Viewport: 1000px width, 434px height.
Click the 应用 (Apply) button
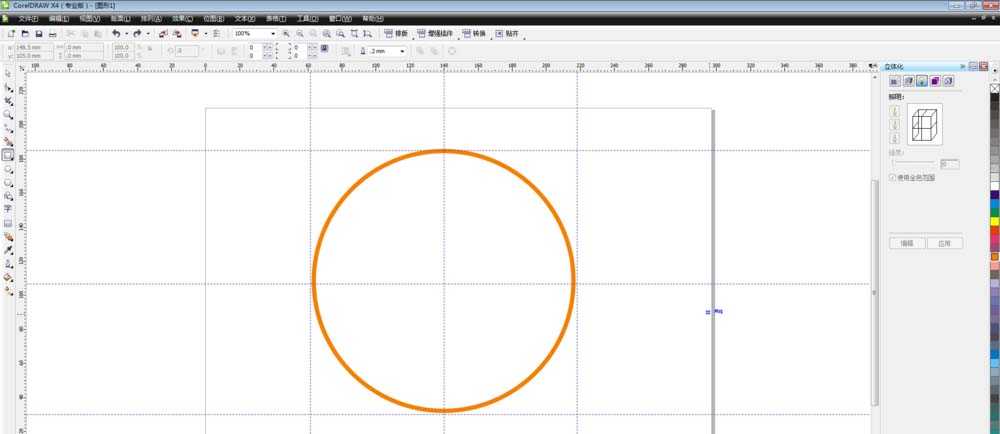coord(944,243)
